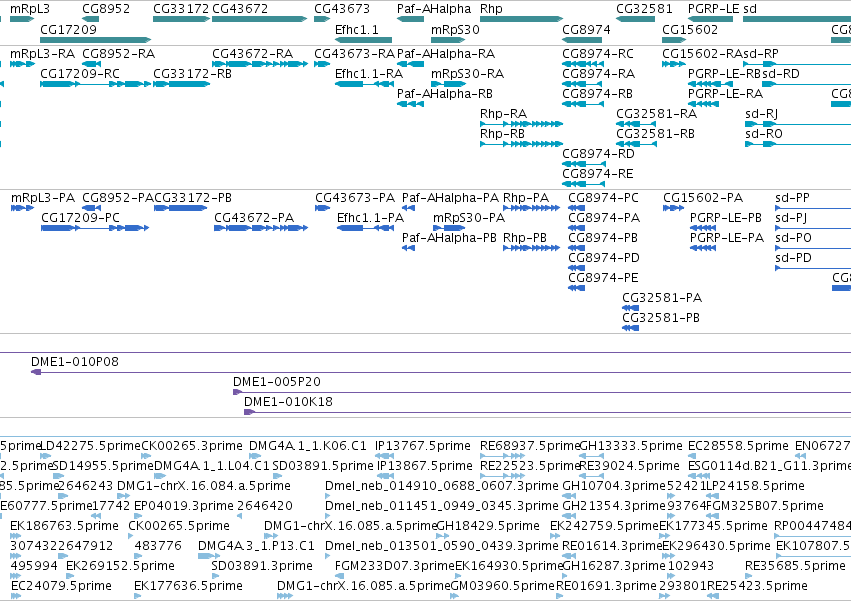Image resolution: width=851 pixels, height=601 pixels.
Task: Click transcript sd-RO
Action: pyautogui.click(x=764, y=134)
